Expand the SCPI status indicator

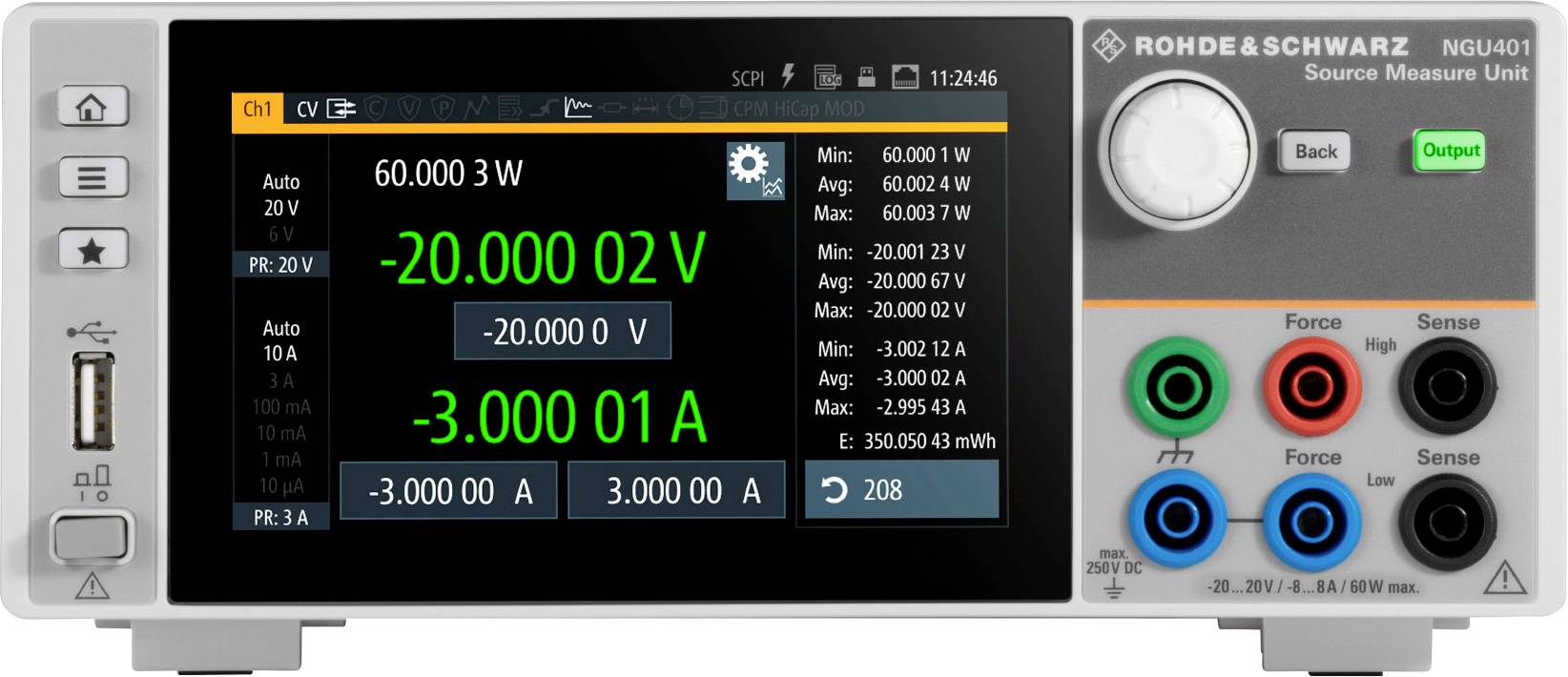(x=747, y=78)
